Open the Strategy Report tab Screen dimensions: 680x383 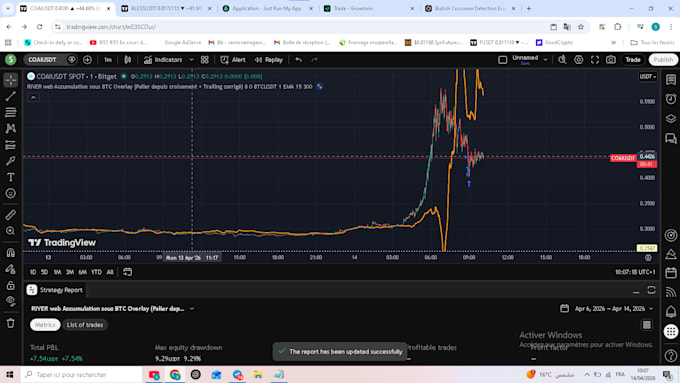(x=55, y=290)
